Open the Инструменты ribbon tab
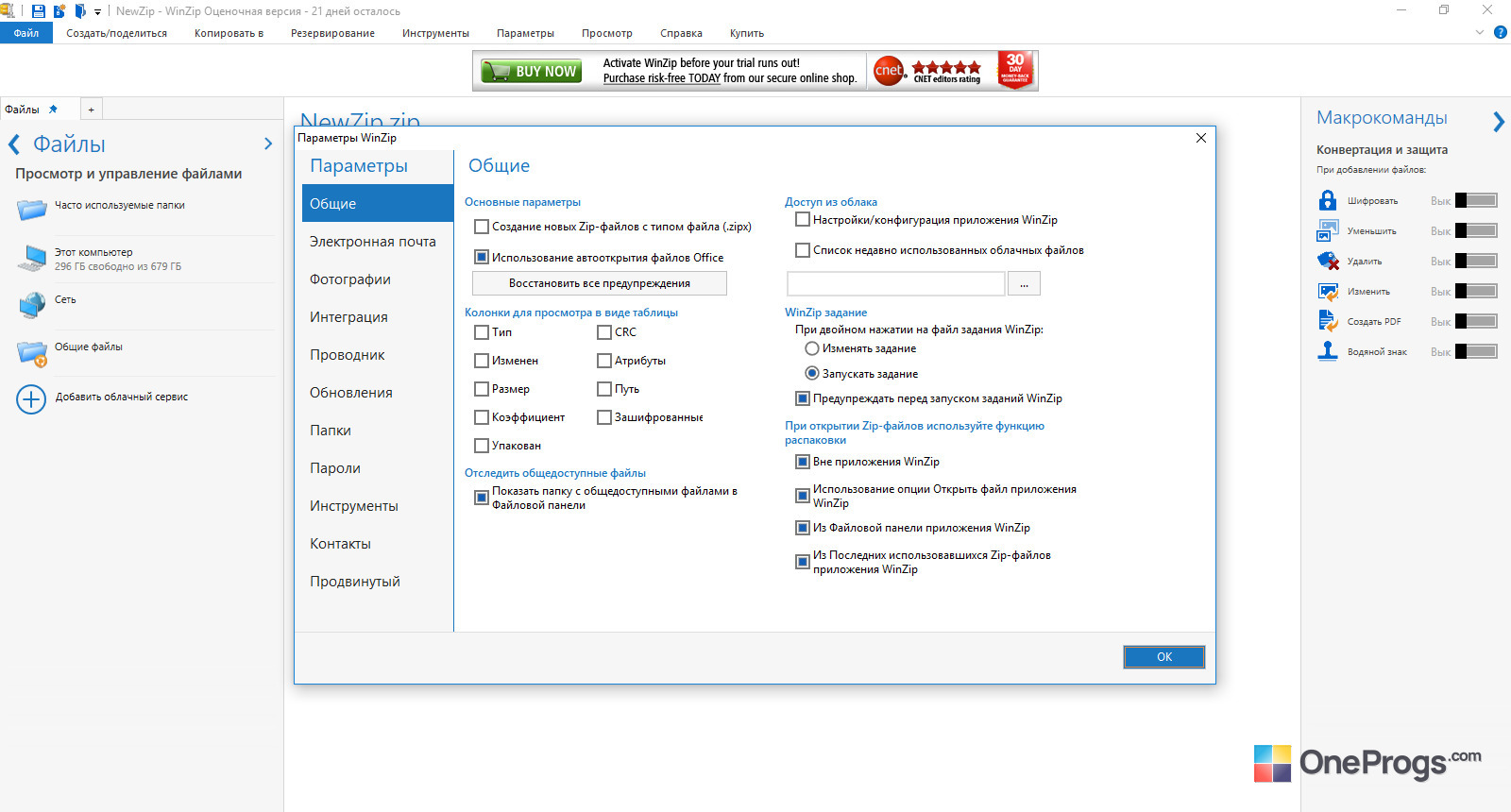The height and width of the screenshot is (812, 1511). [435, 33]
